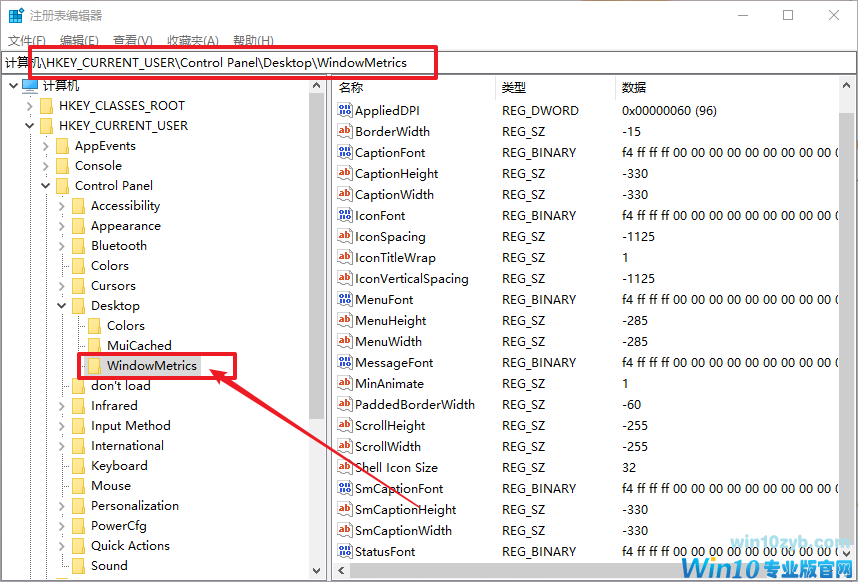Select the ScrollWidth value name
The height and width of the screenshot is (582, 858).
tap(387, 447)
